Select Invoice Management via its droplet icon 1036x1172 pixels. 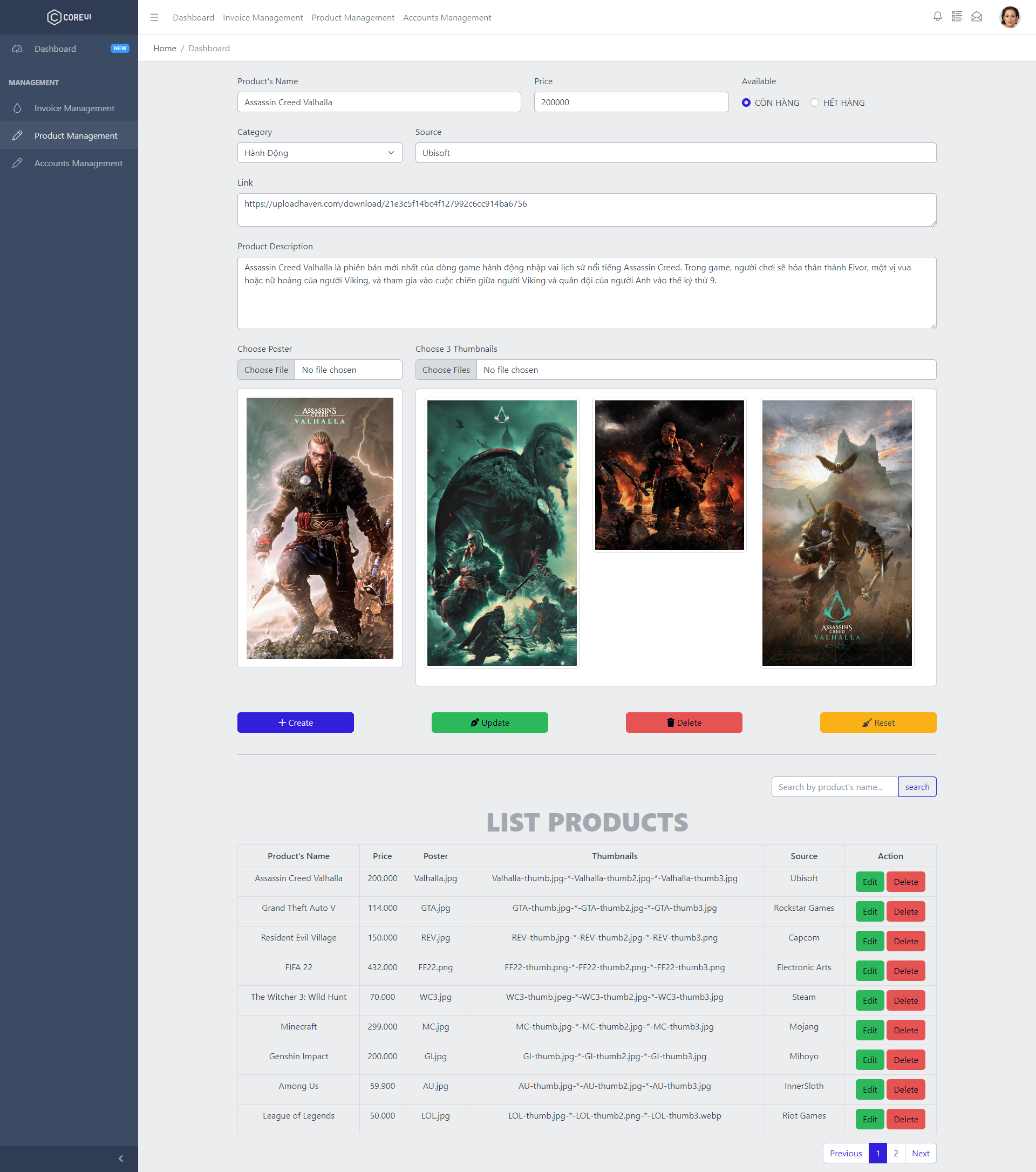point(17,108)
